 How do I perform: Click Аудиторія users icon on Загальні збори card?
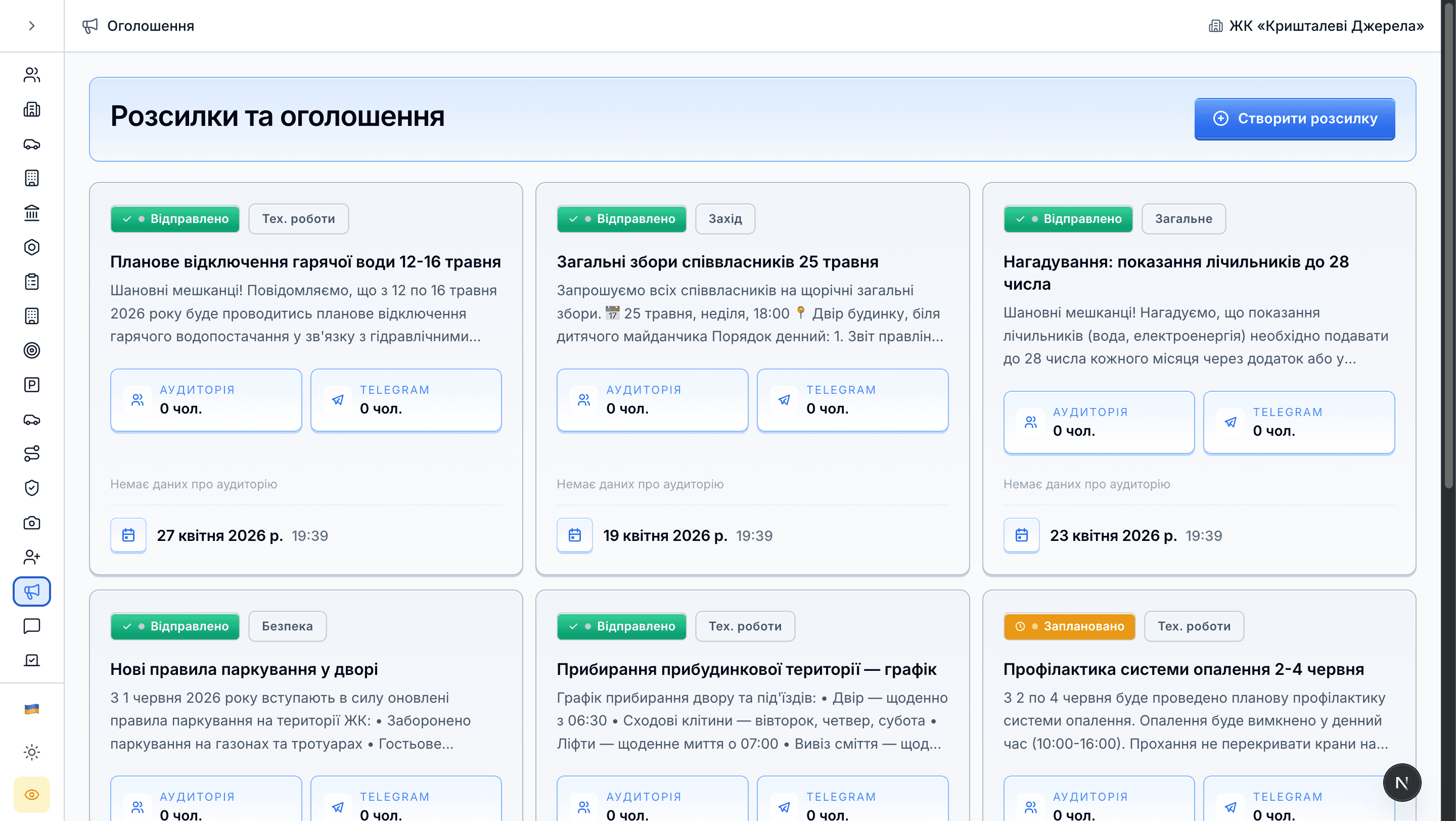(x=584, y=400)
